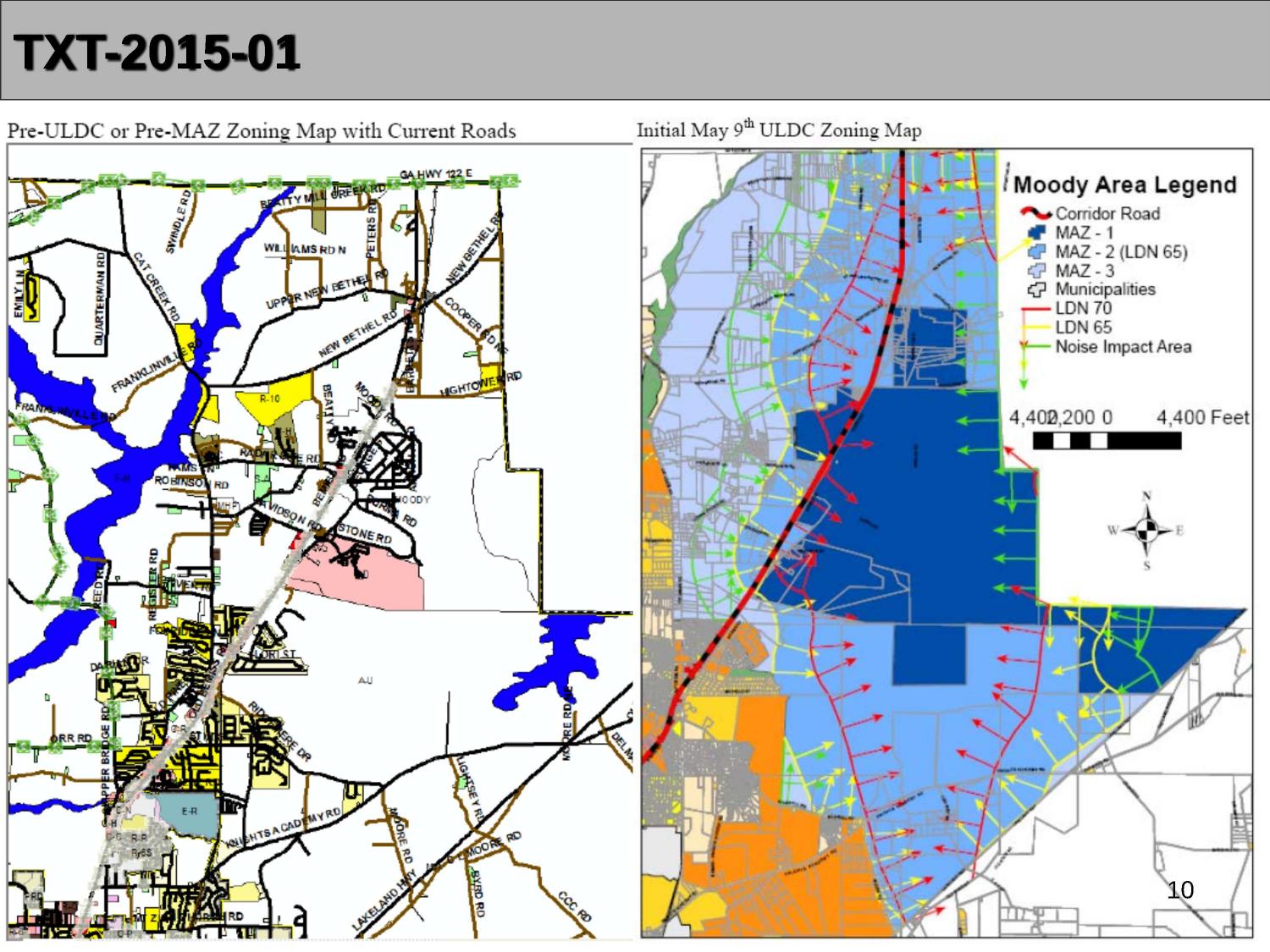Click the Municipalities outline icon in the legend
The height and width of the screenshot is (952, 1270).
click(1036, 289)
